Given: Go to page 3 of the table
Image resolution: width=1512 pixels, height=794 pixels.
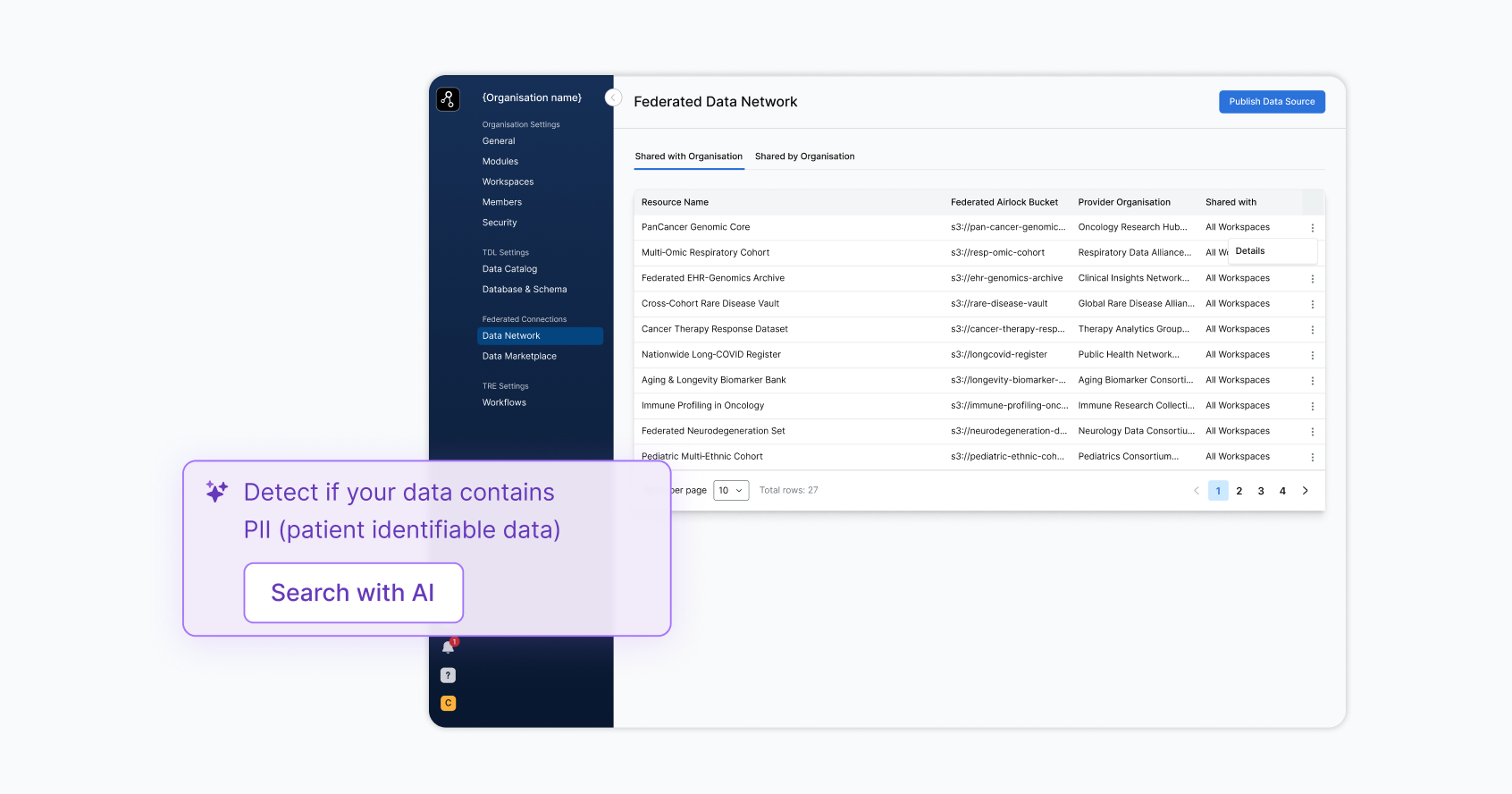Looking at the screenshot, I should coord(1261,491).
